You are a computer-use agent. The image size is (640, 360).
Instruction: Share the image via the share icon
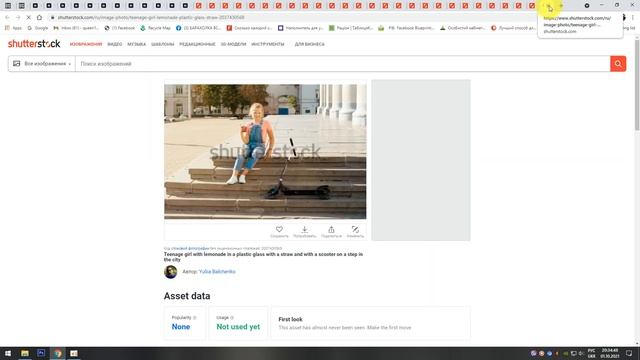pyautogui.click(x=331, y=229)
